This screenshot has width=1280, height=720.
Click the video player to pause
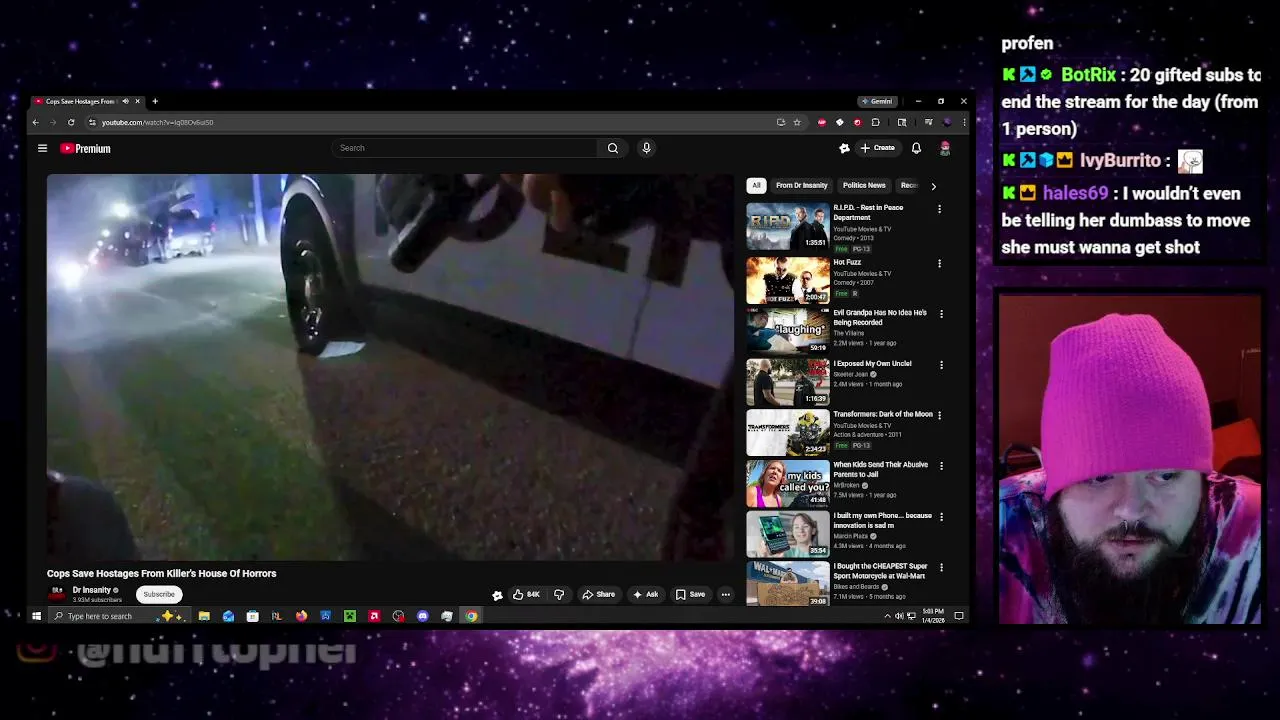[x=390, y=367]
